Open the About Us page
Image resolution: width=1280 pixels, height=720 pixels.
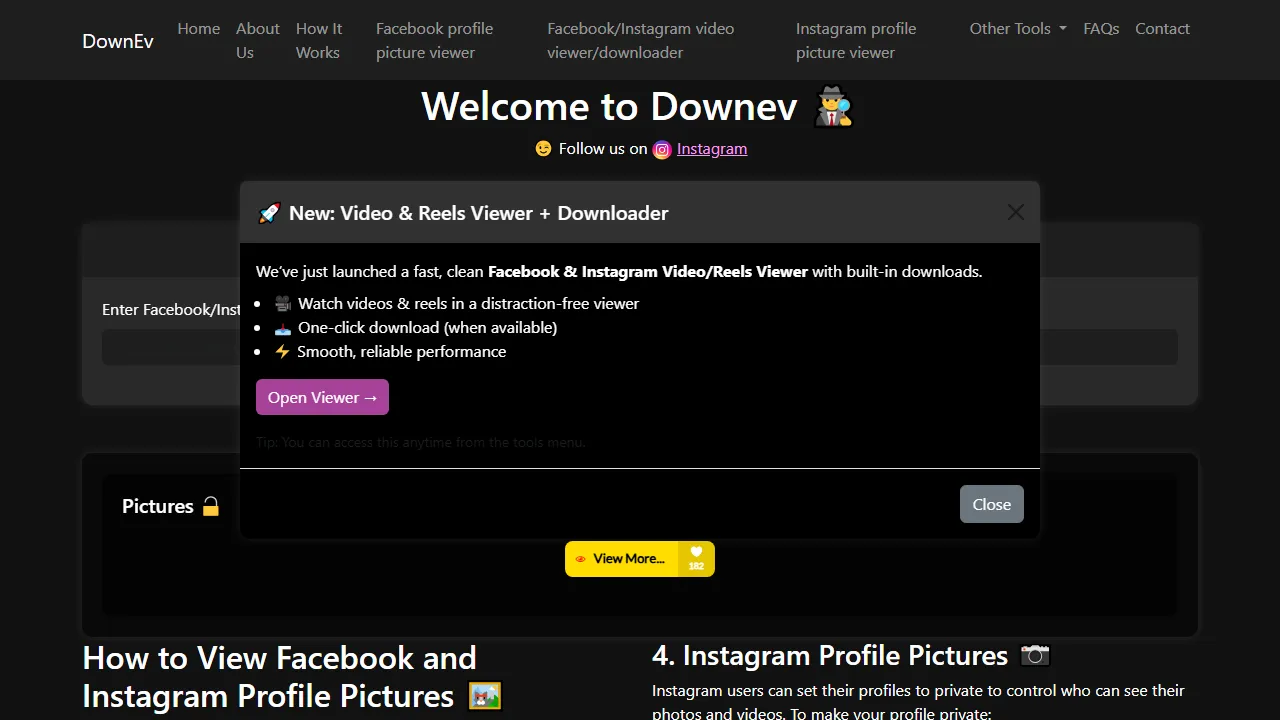click(257, 40)
